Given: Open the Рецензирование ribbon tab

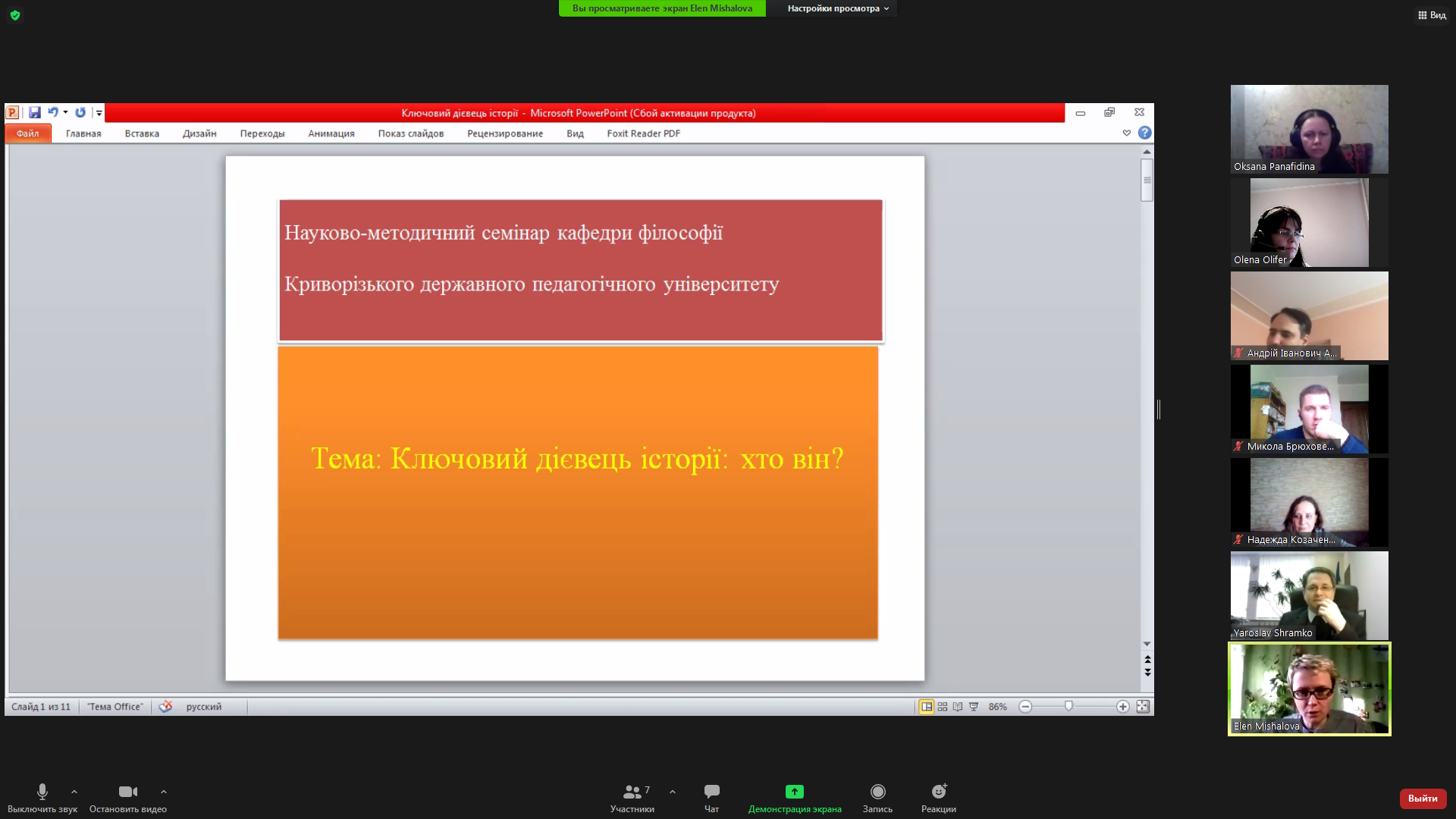Looking at the screenshot, I should [x=505, y=133].
